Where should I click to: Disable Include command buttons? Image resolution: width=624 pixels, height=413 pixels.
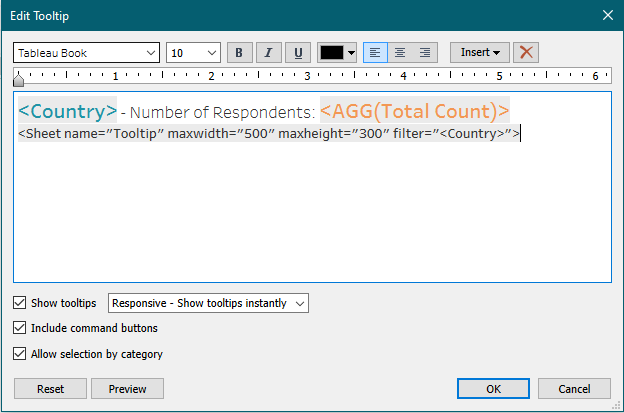point(20,328)
